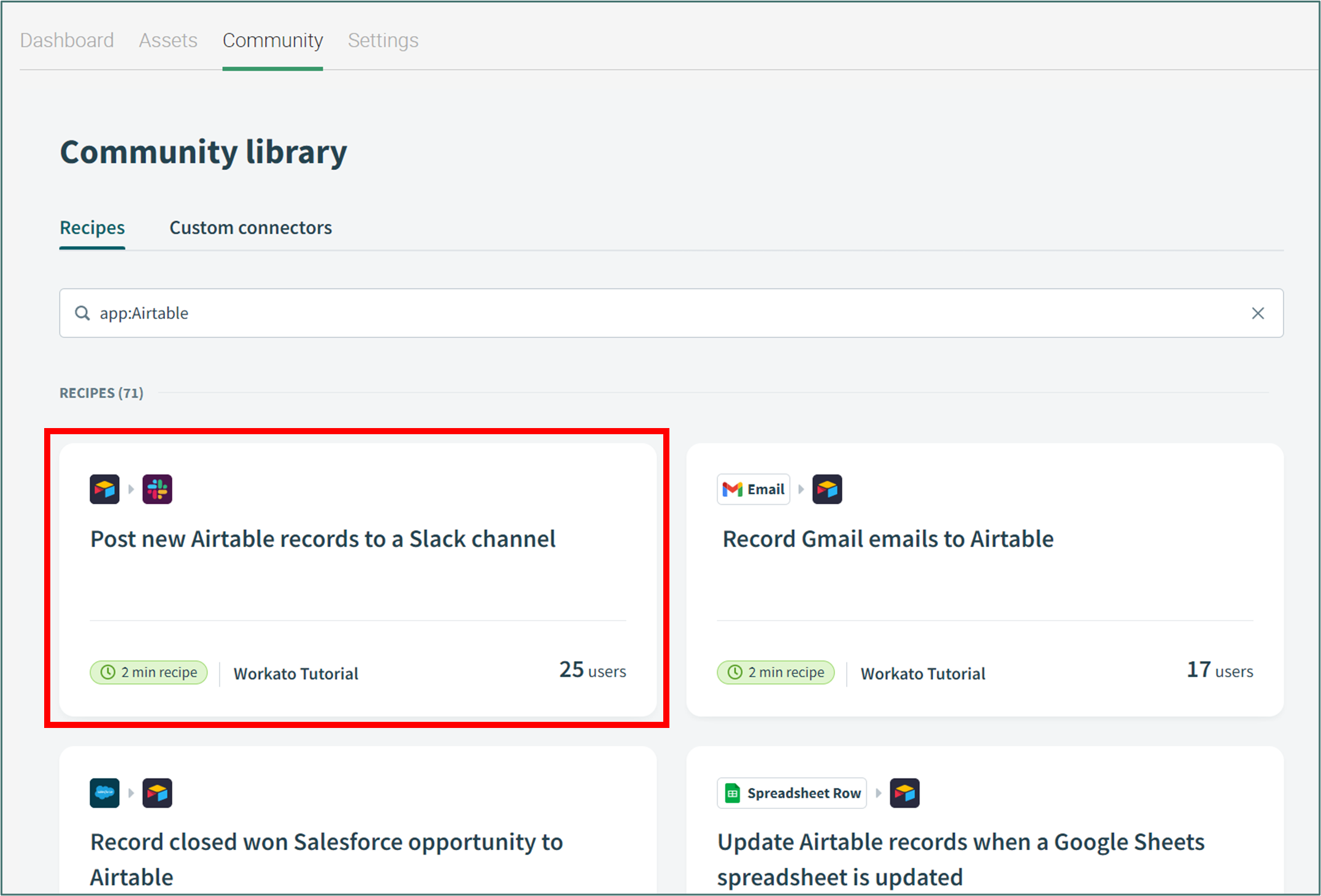Click the Google Sheets Spreadsheet Row badge
Image resolution: width=1321 pixels, height=896 pixels.
click(x=791, y=793)
